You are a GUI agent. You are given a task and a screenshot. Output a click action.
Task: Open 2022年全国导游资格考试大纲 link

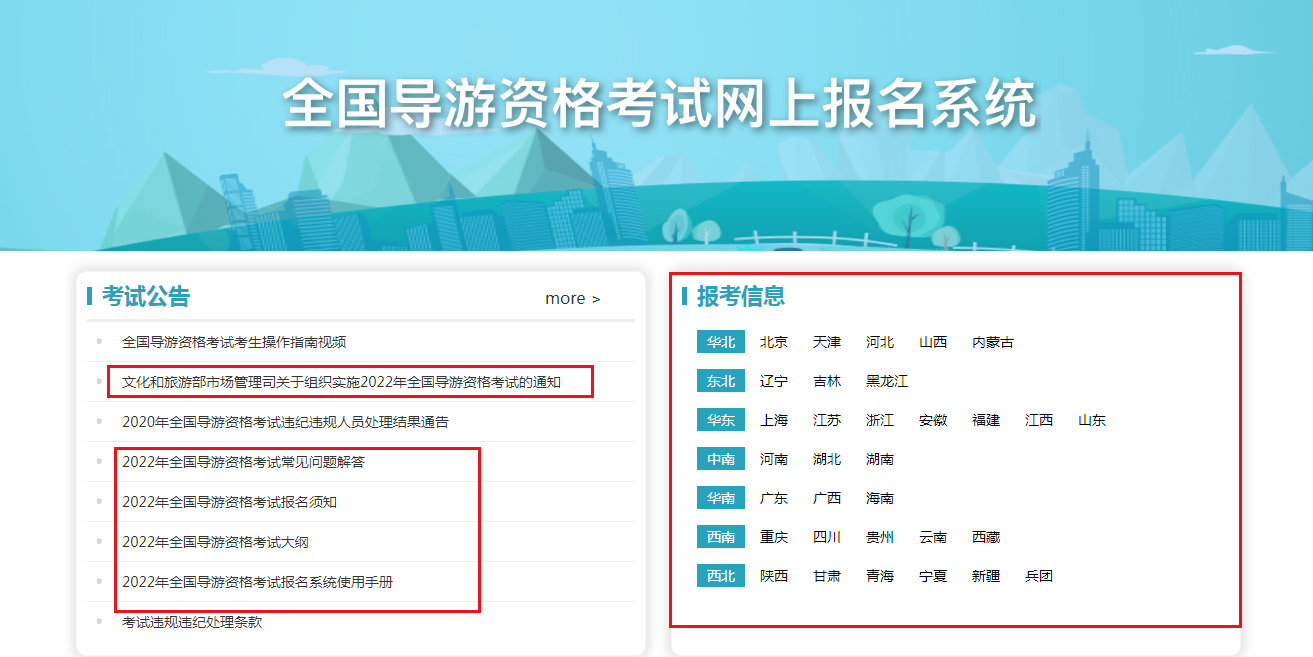tap(222, 542)
